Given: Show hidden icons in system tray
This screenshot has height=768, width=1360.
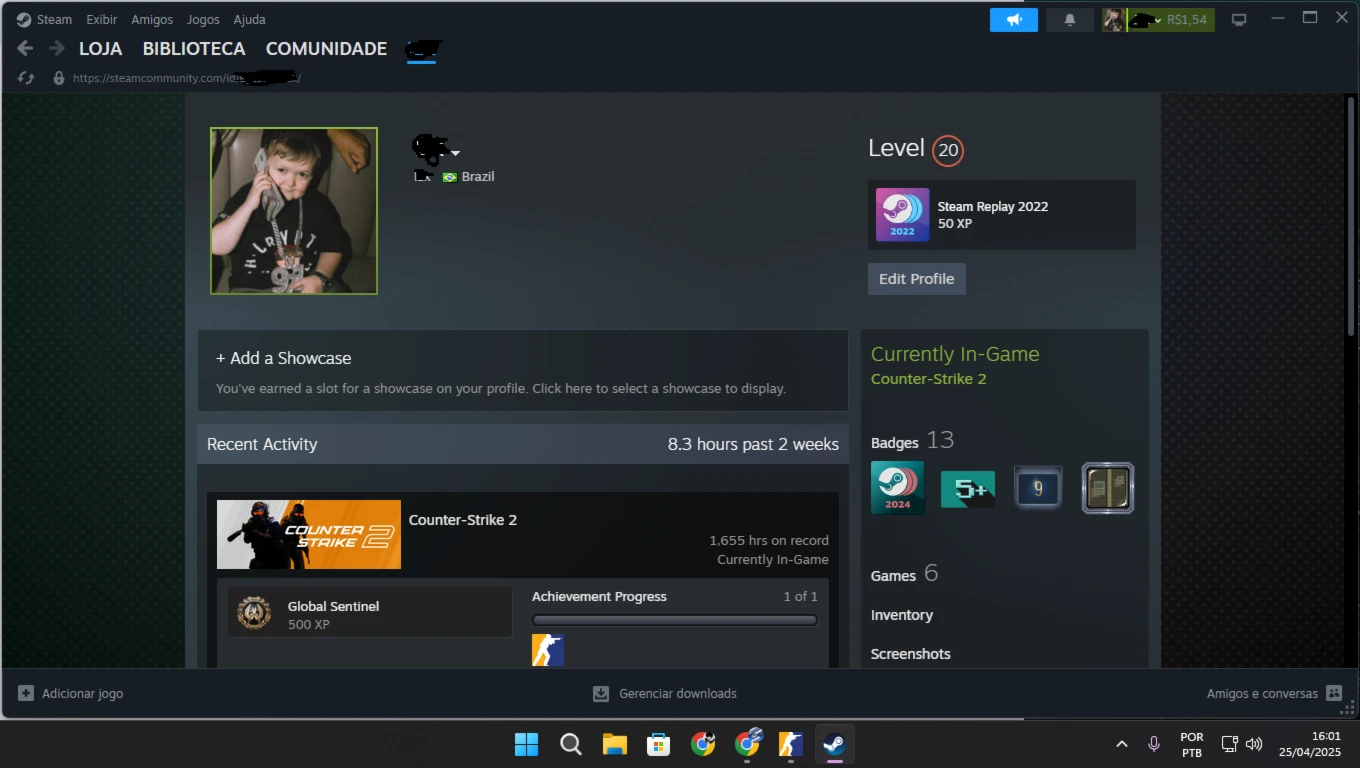Looking at the screenshot, I should [x=1121, y=744].
